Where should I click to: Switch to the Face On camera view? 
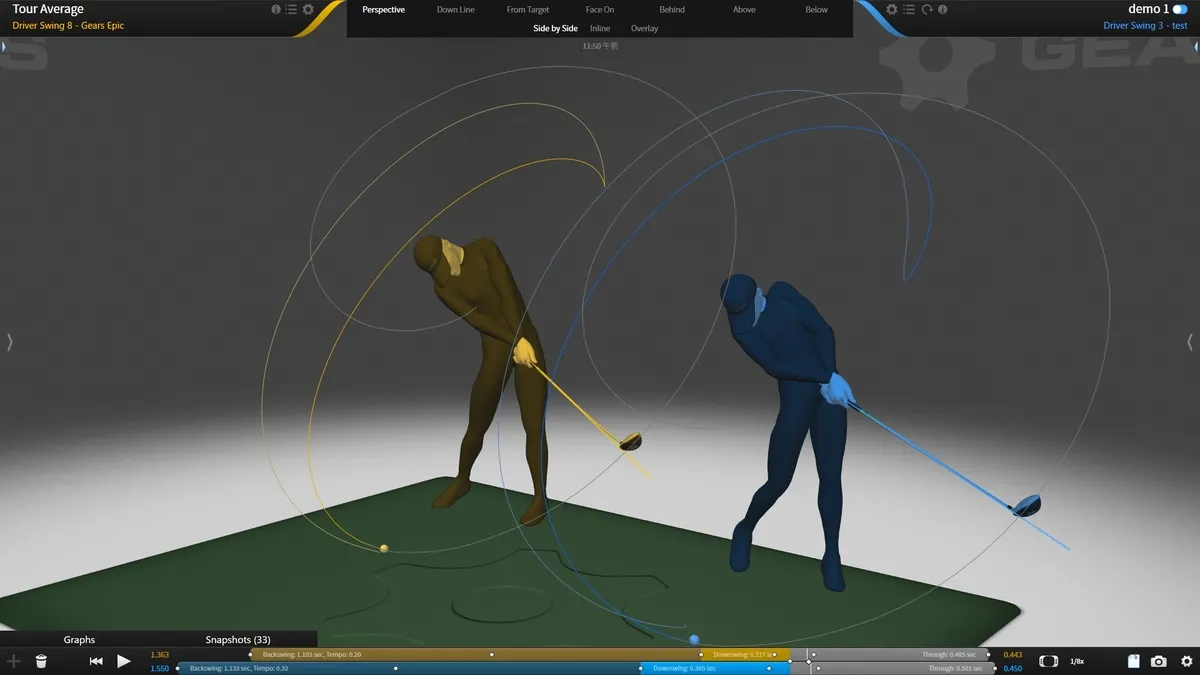[x=600, y=10]
